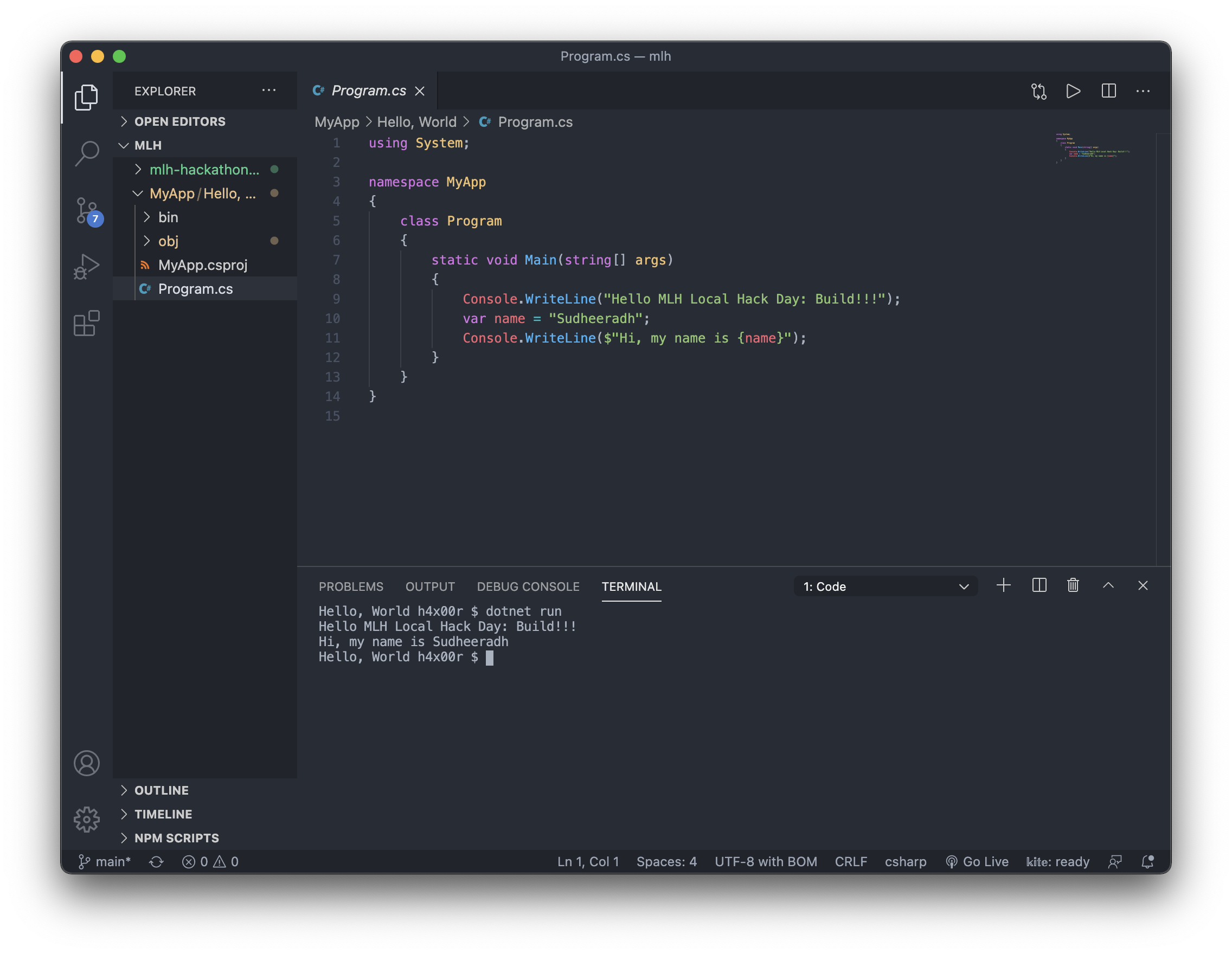Image resolution: width=1232 pixels, height=954 pixels.
Task: Switch to the PROBLEMS tab
Action: (350, 586)
